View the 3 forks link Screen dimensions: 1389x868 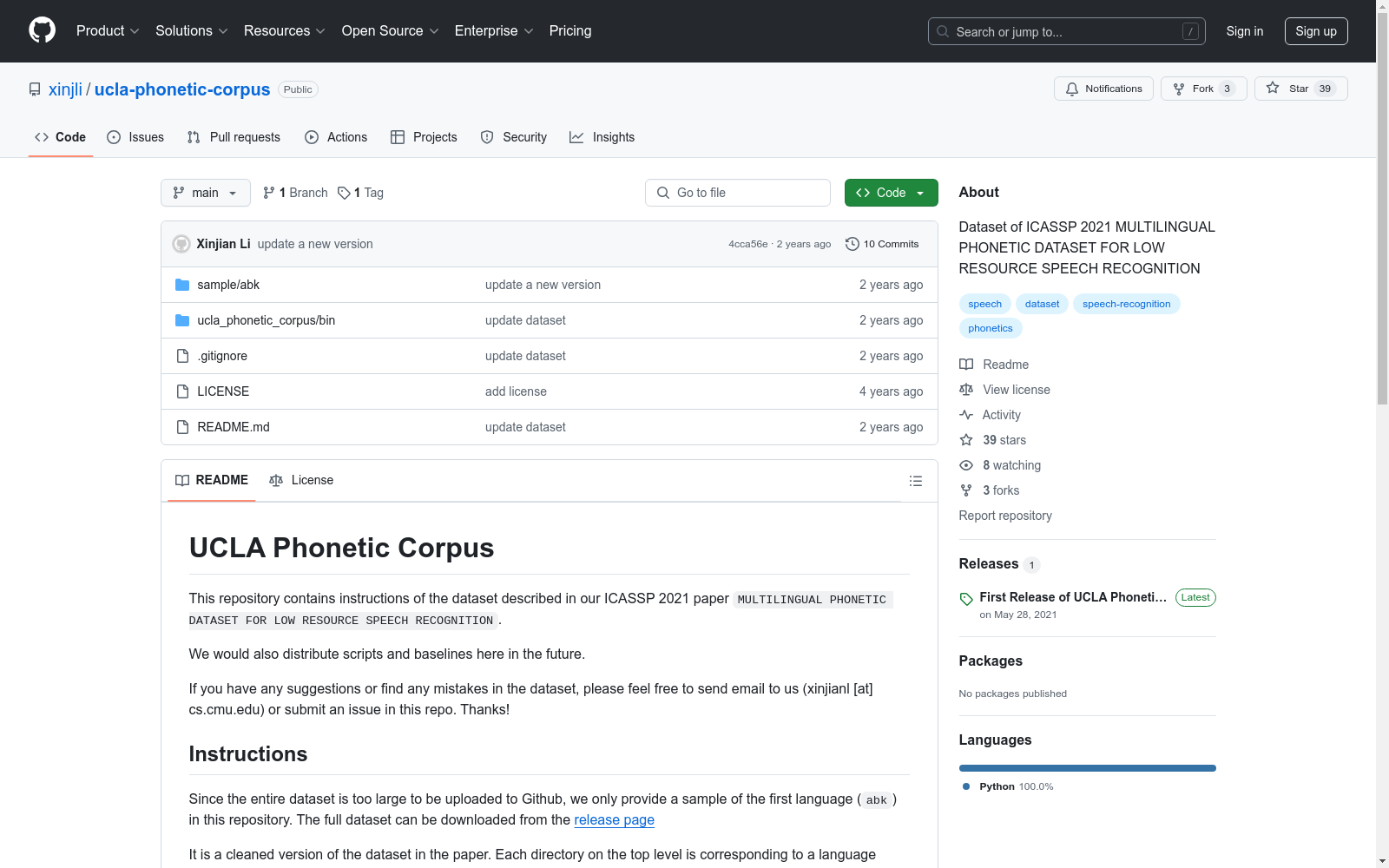pos(990,490)
